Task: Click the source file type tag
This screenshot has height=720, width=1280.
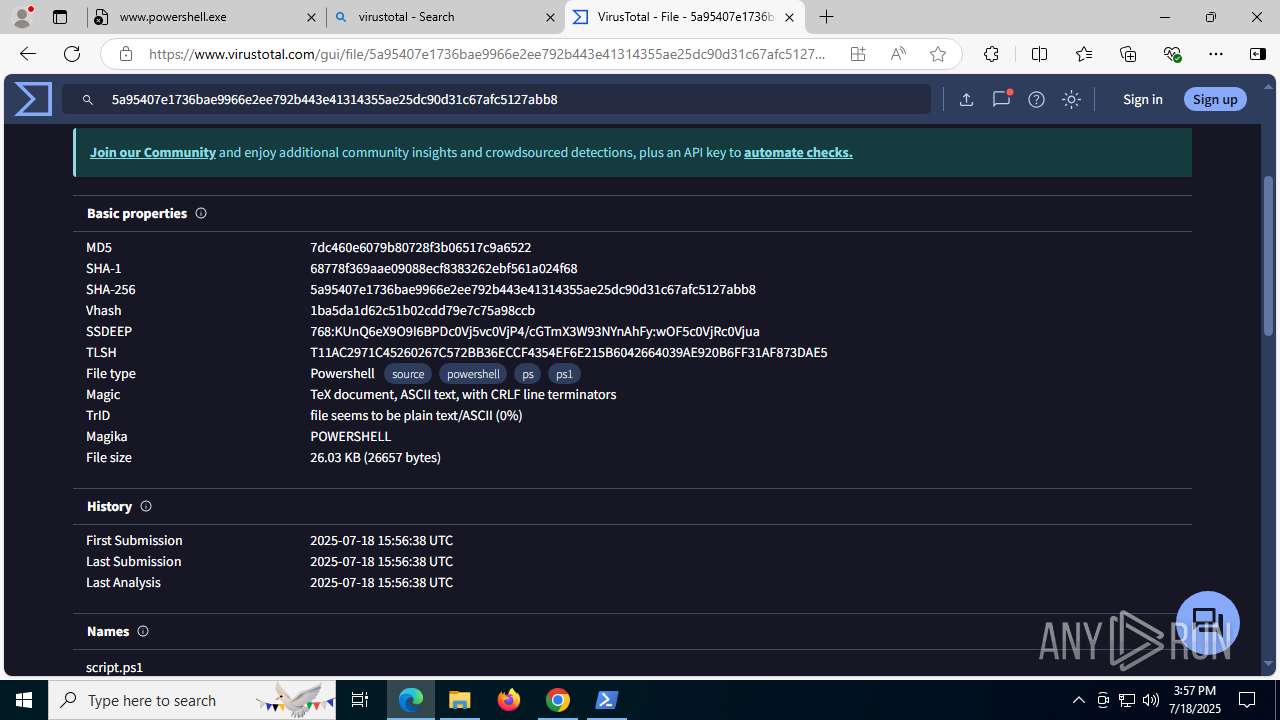Action: [x=408, y=374]
